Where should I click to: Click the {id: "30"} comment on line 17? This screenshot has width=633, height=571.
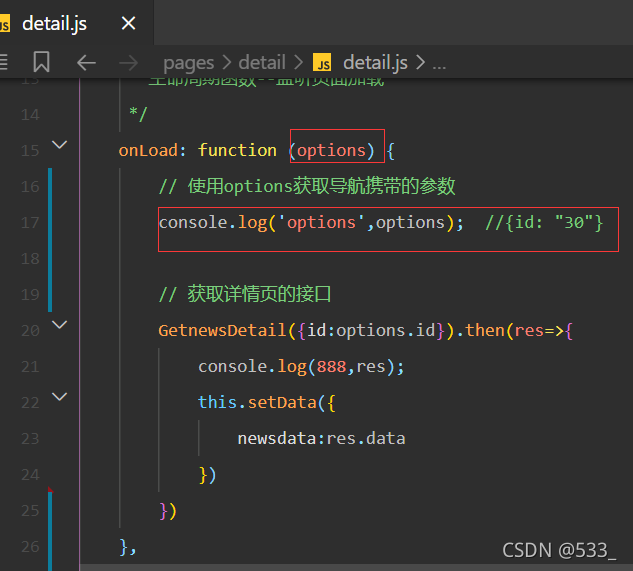click(x=544, y=223)
